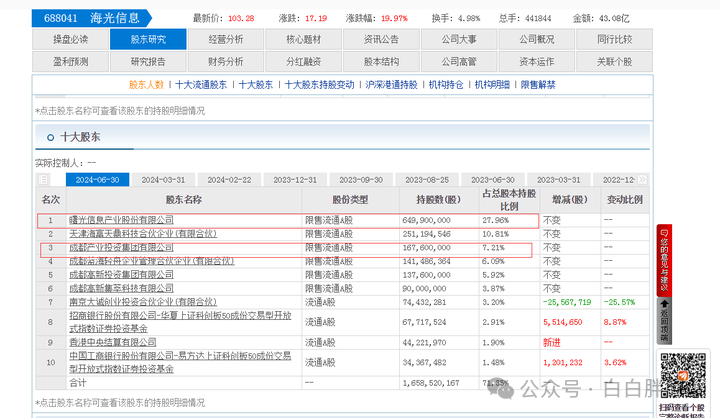Jump to the 限售解禁 section link
The width and height of the screenshot is (720, 418).
coord(538,85)
